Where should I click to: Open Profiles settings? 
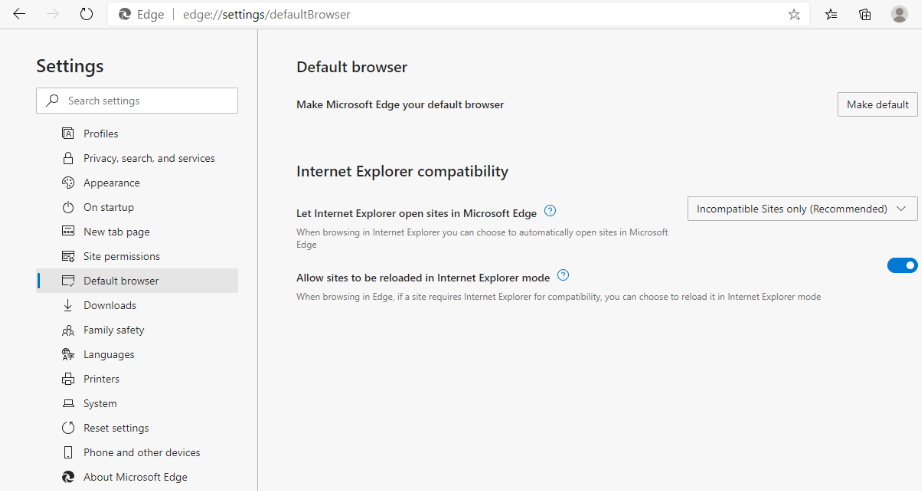[136, 133]
